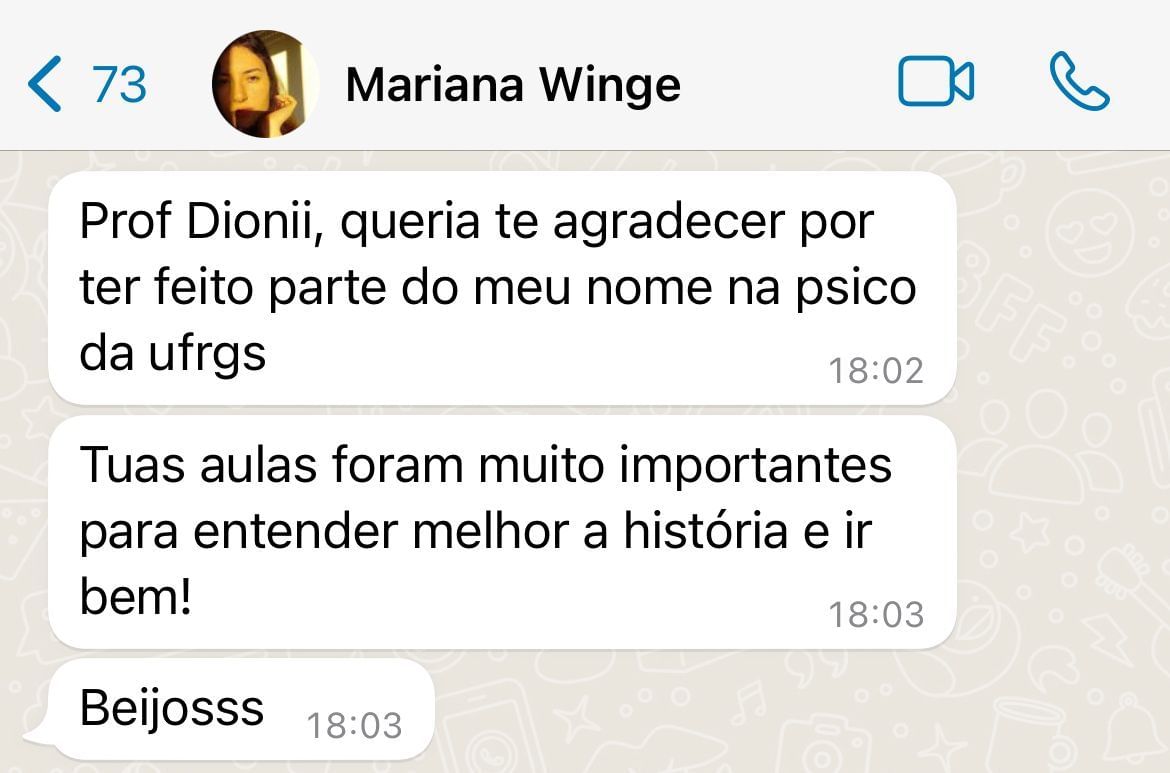Click the 73 unread chats counter
Screen dimensions: 1170x773
point(119,84)
